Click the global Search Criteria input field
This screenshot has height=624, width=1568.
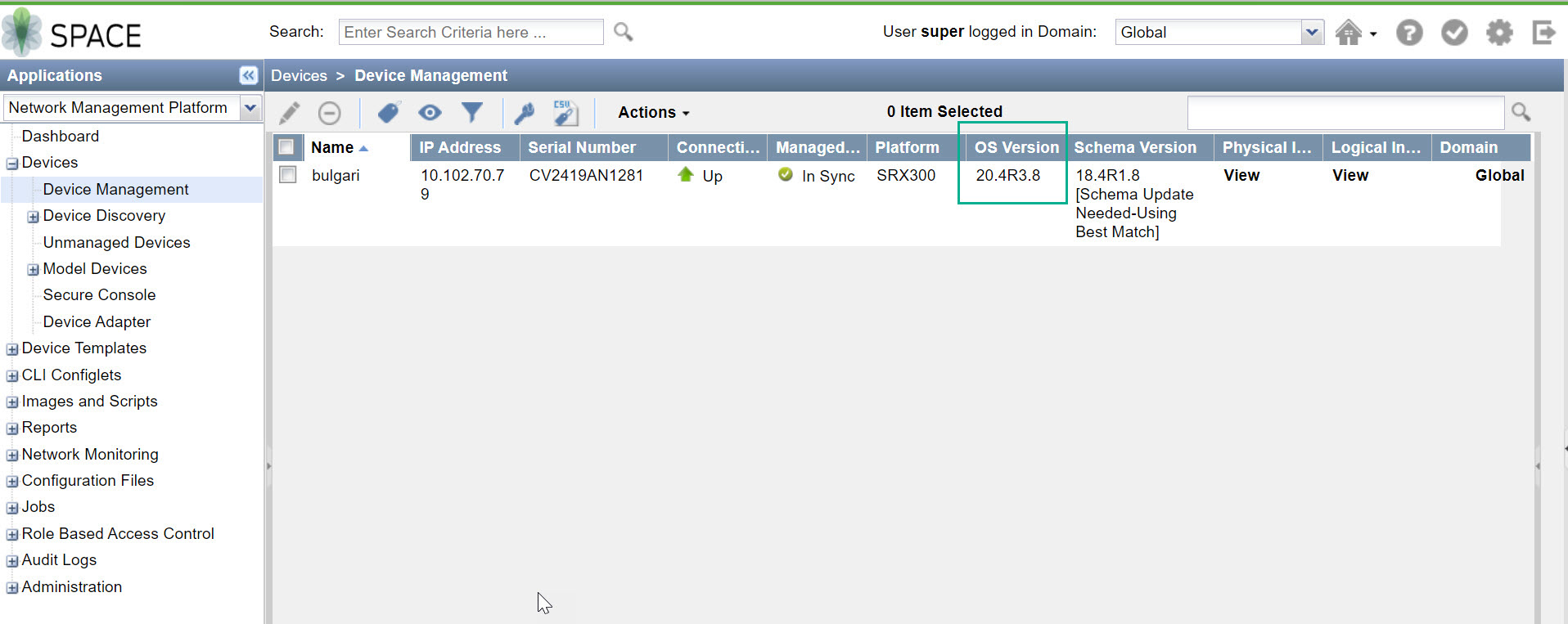471,32
